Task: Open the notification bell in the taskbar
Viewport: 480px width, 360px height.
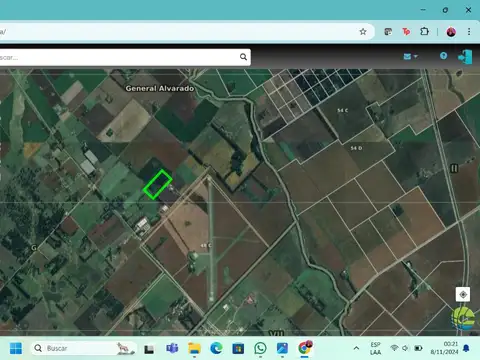Action: (466, 348)
